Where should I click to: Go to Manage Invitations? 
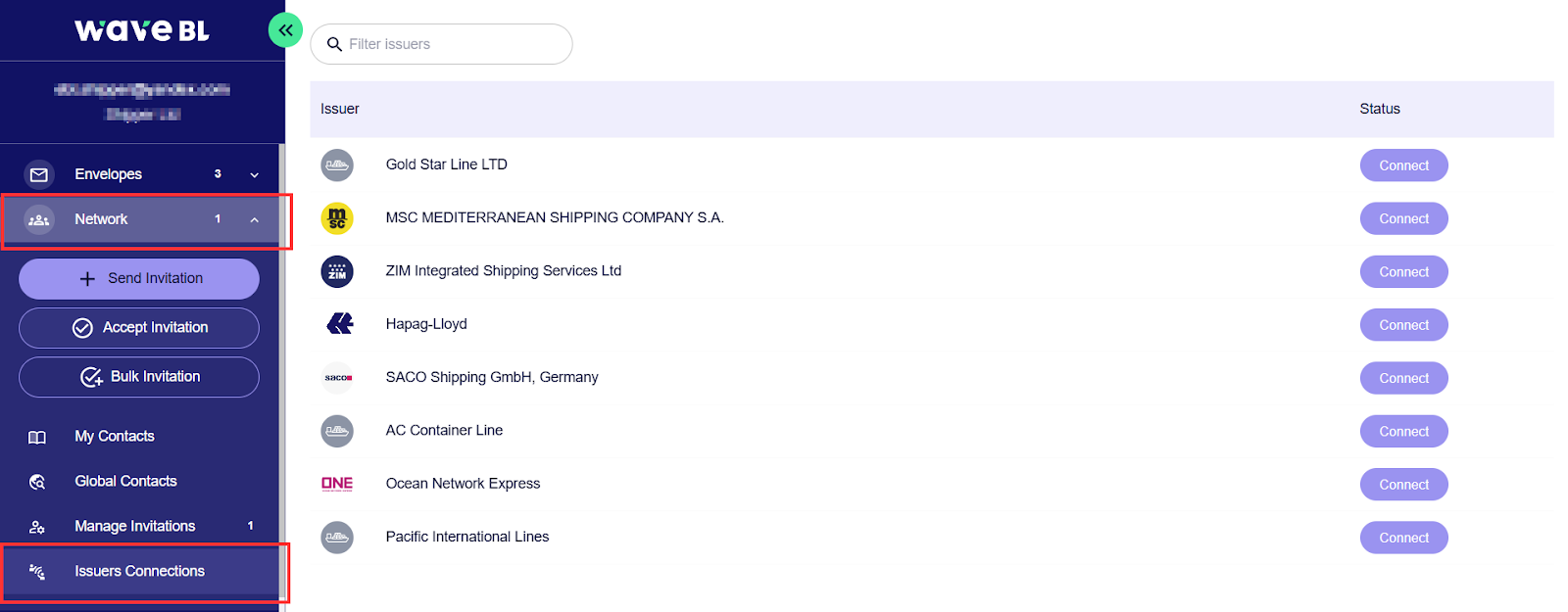[135, 526]
